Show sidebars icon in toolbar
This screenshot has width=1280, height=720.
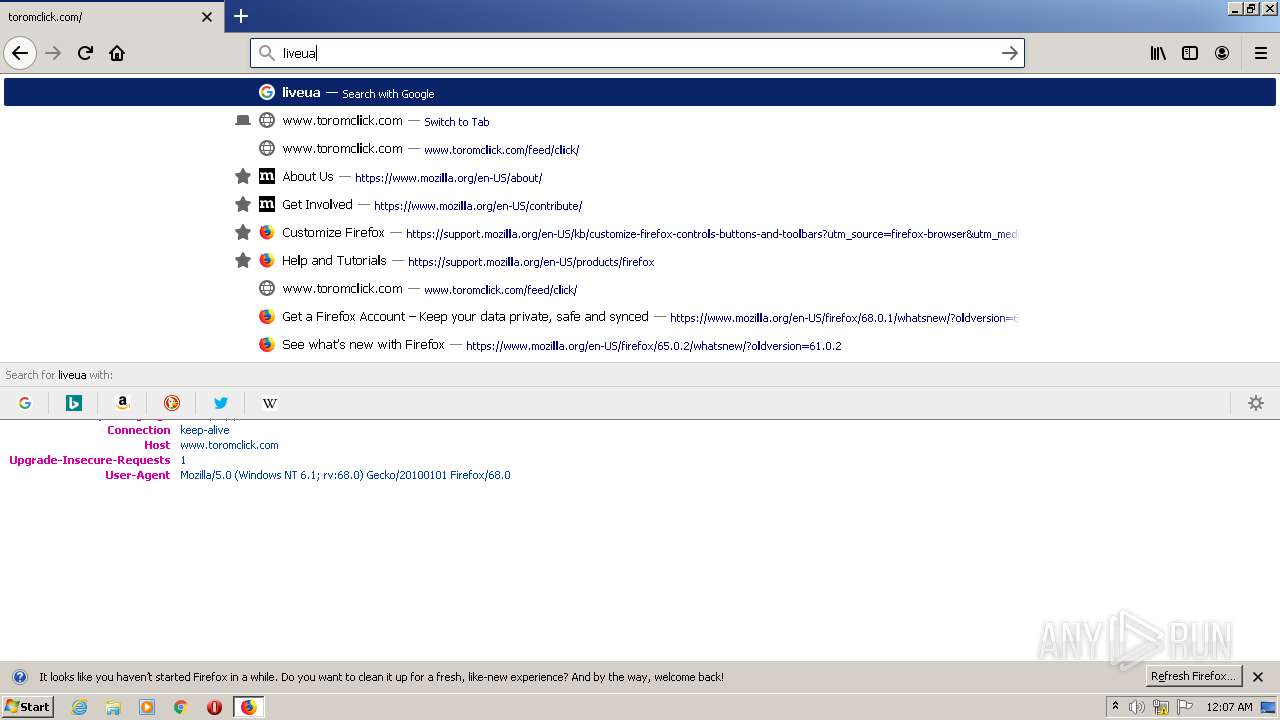point(1190,53)
